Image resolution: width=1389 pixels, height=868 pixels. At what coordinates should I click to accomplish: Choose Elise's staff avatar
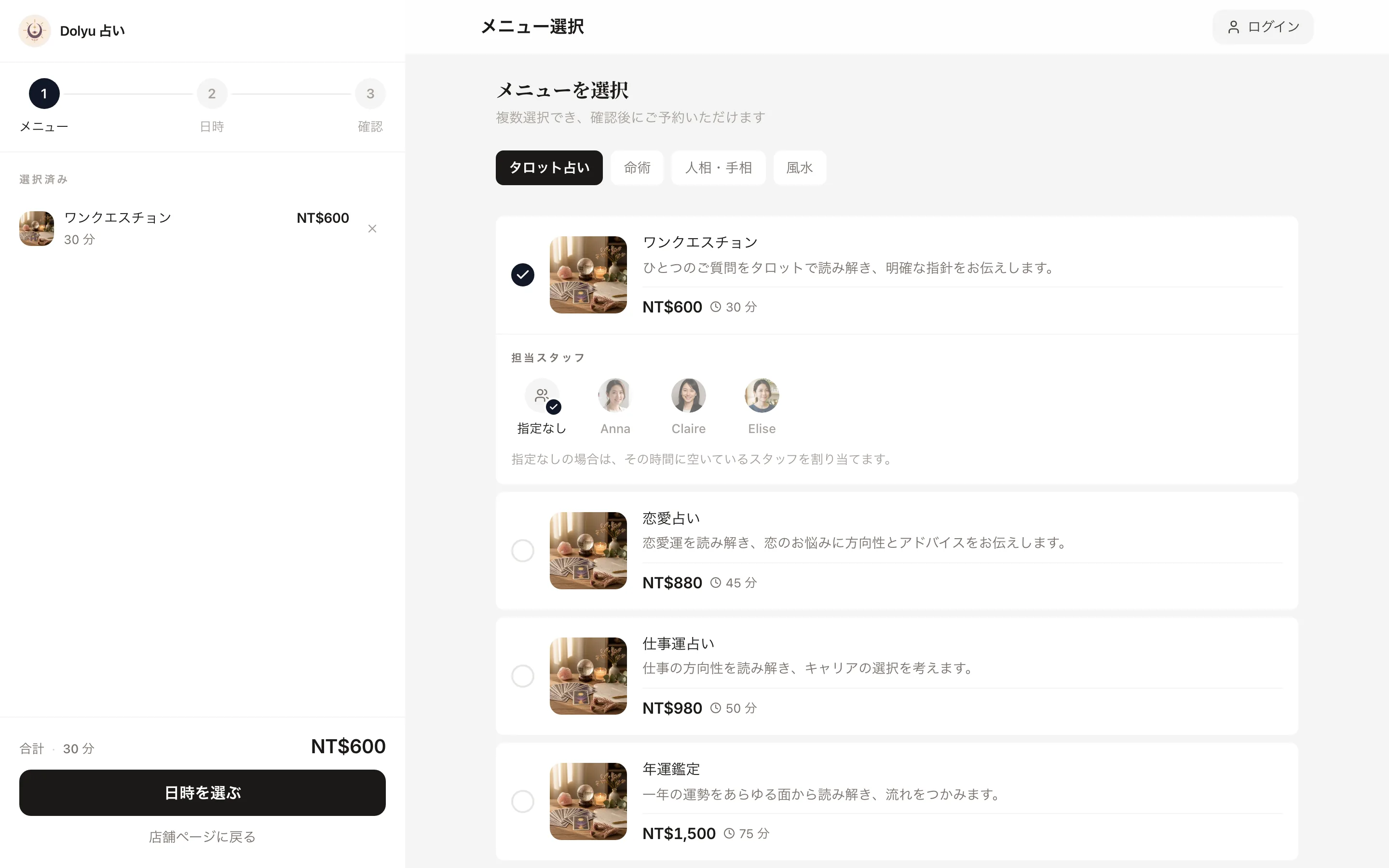click(x=762, y=395)
